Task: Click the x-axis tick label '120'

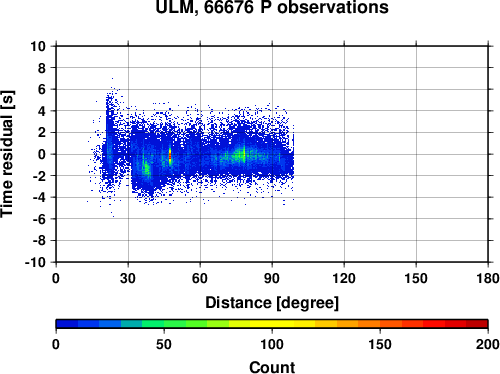Action: [x=344, y=278]
